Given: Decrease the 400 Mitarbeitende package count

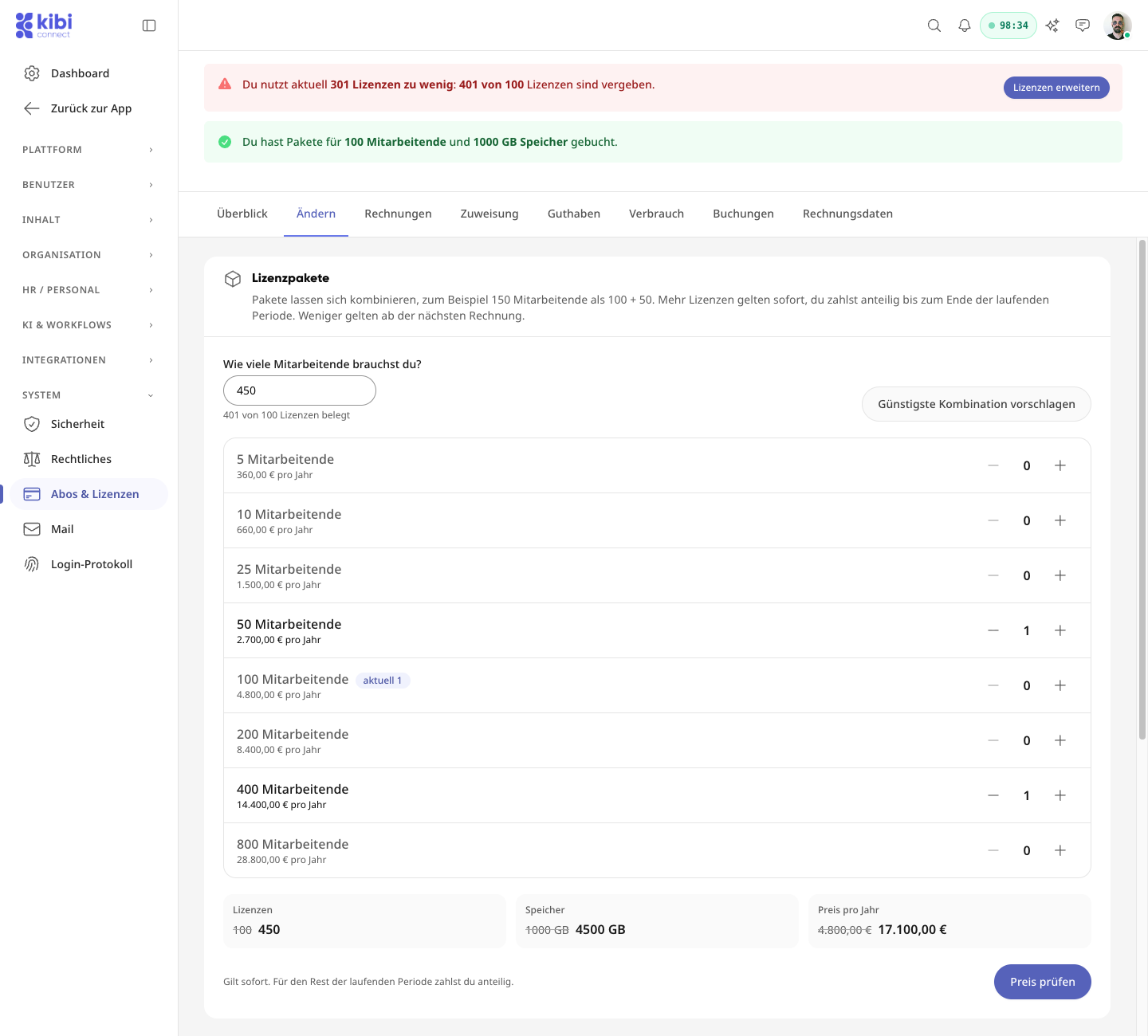Looking at the screenshot, I should click(x=993, y=795).
